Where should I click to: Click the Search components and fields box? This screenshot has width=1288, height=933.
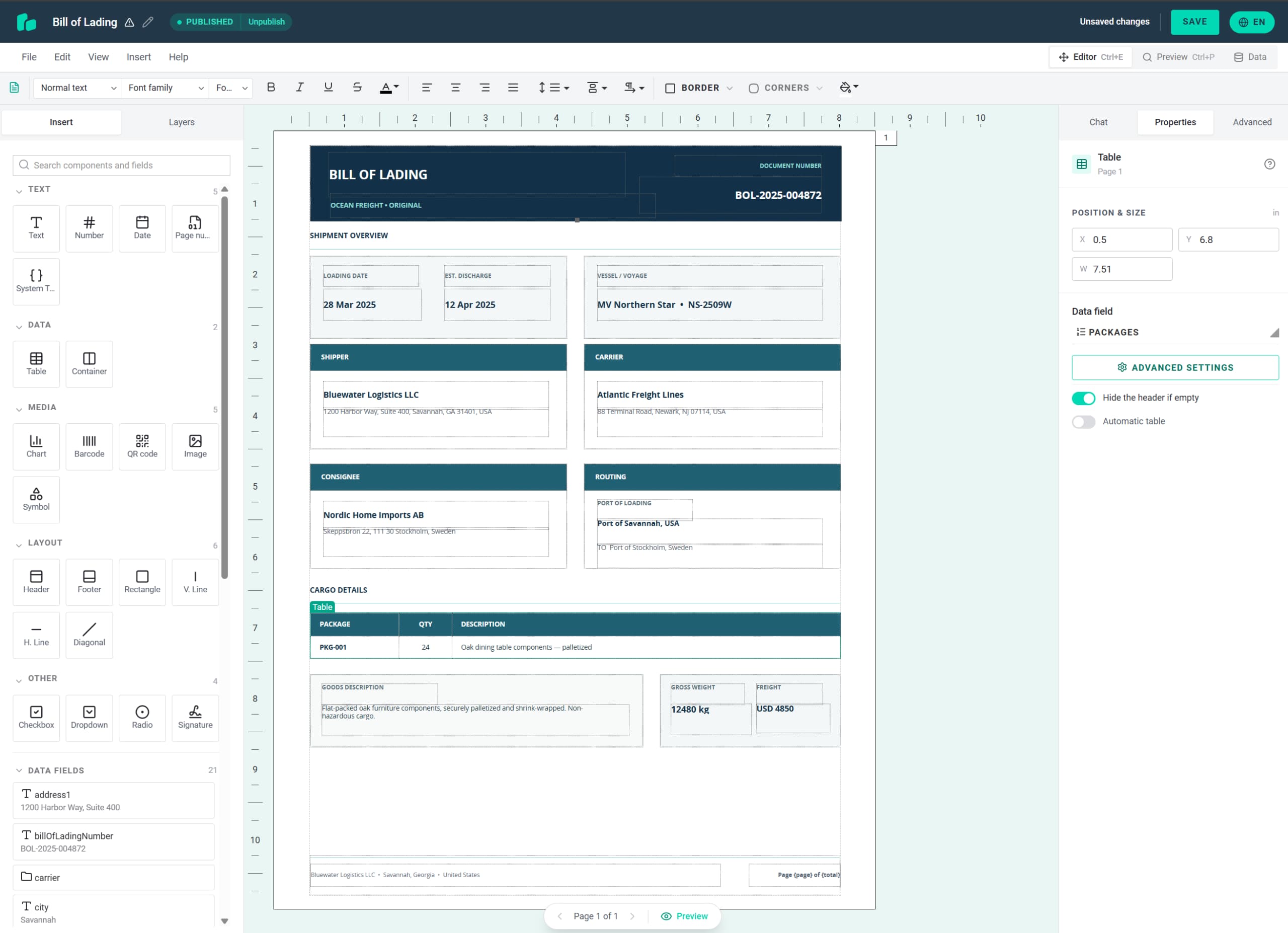click(122, 165)
